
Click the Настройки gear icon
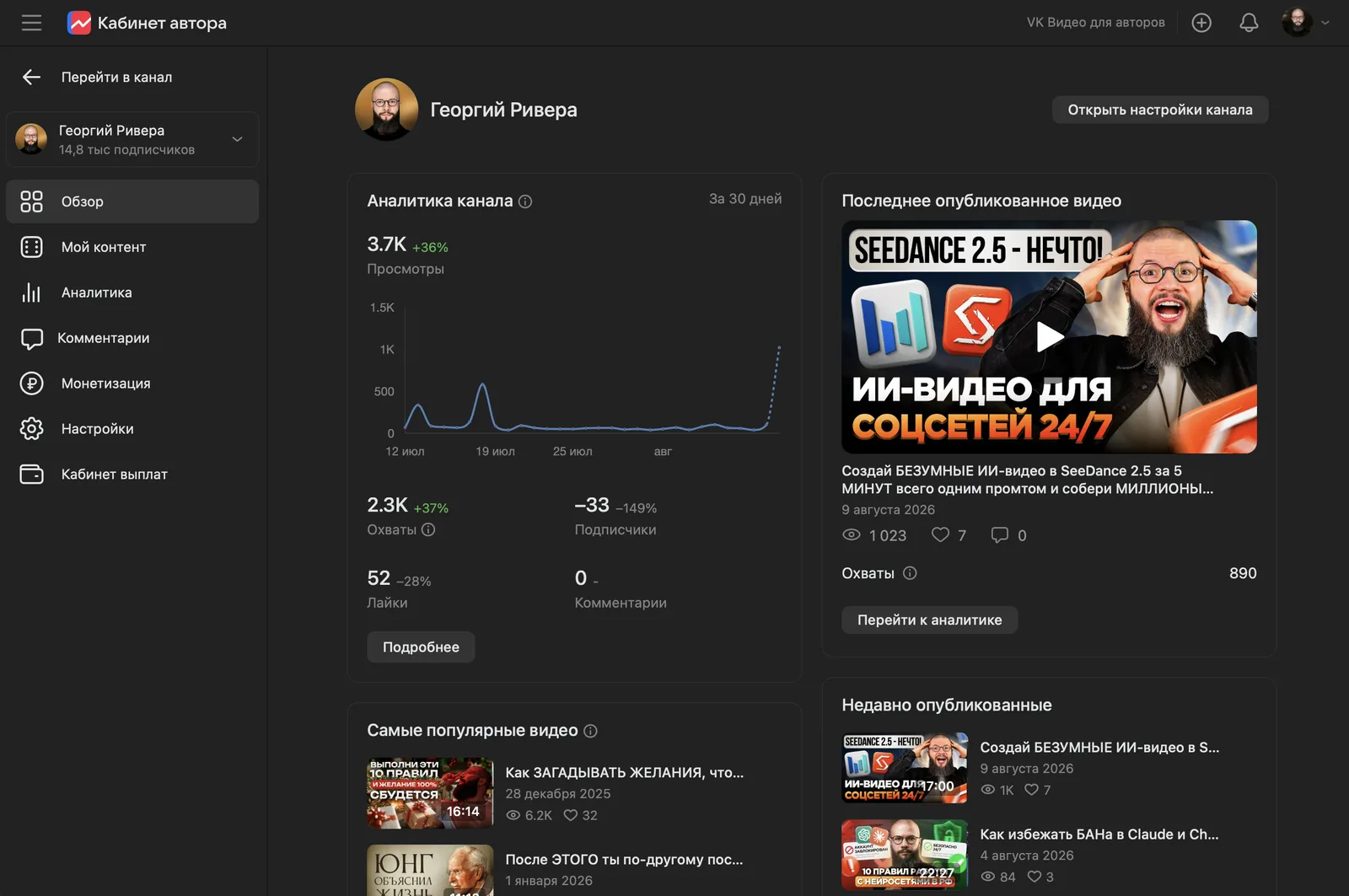point(31,429)
